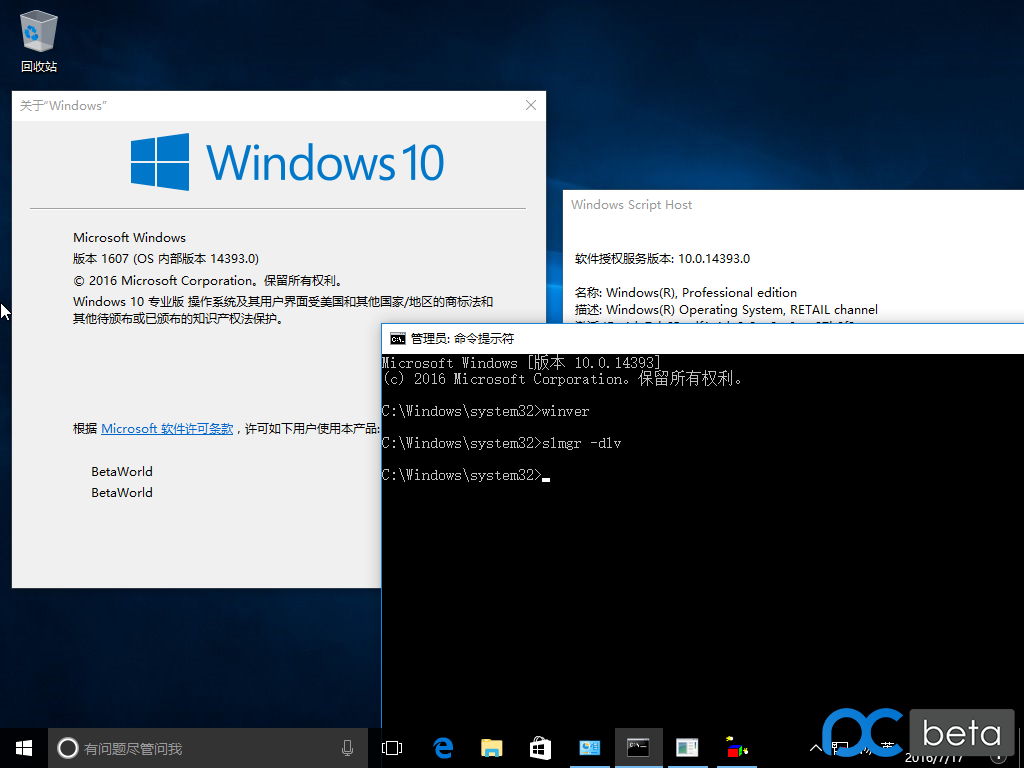
Task: Open the Recycle Bin (回收站) desktop icon
Action: point(39,40)
